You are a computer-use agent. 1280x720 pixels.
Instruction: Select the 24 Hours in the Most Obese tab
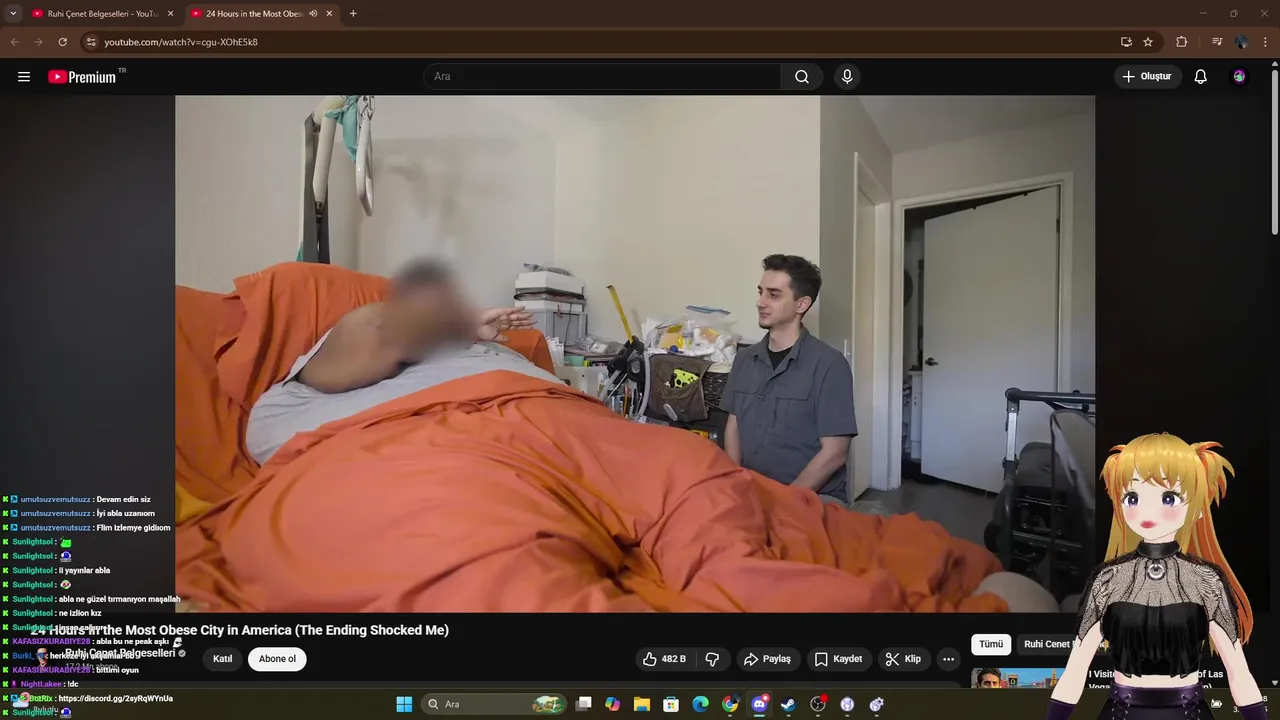pos(253,14)
